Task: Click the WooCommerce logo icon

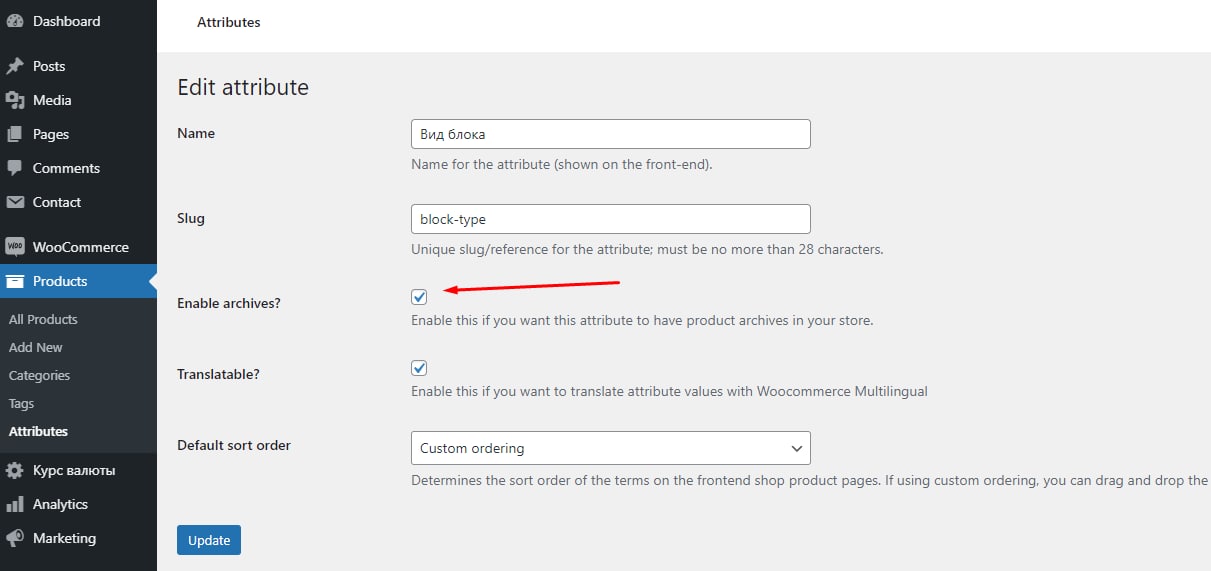Action: [15, 247]
